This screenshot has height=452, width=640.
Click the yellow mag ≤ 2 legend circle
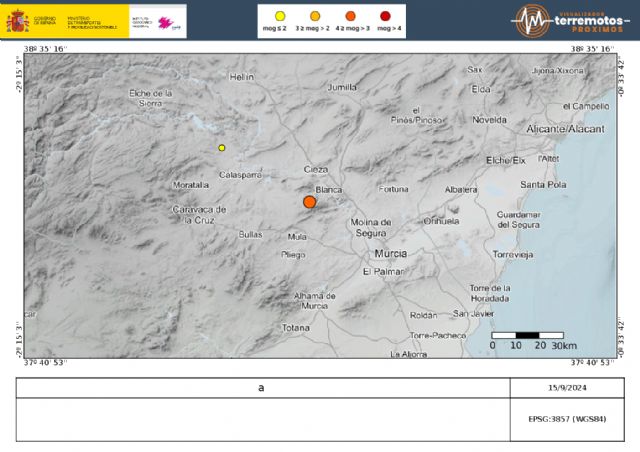tap(279, 16)
